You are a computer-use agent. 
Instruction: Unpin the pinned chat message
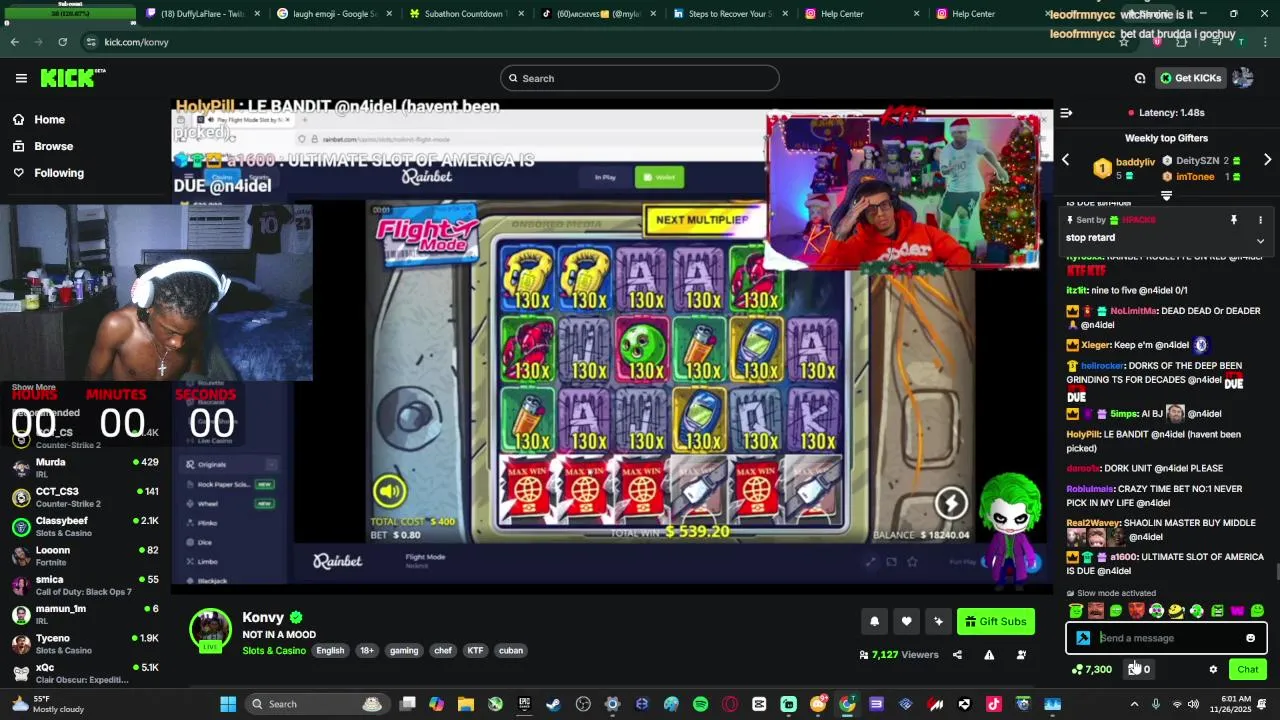pyautogui.click(x=1234, y=220)
